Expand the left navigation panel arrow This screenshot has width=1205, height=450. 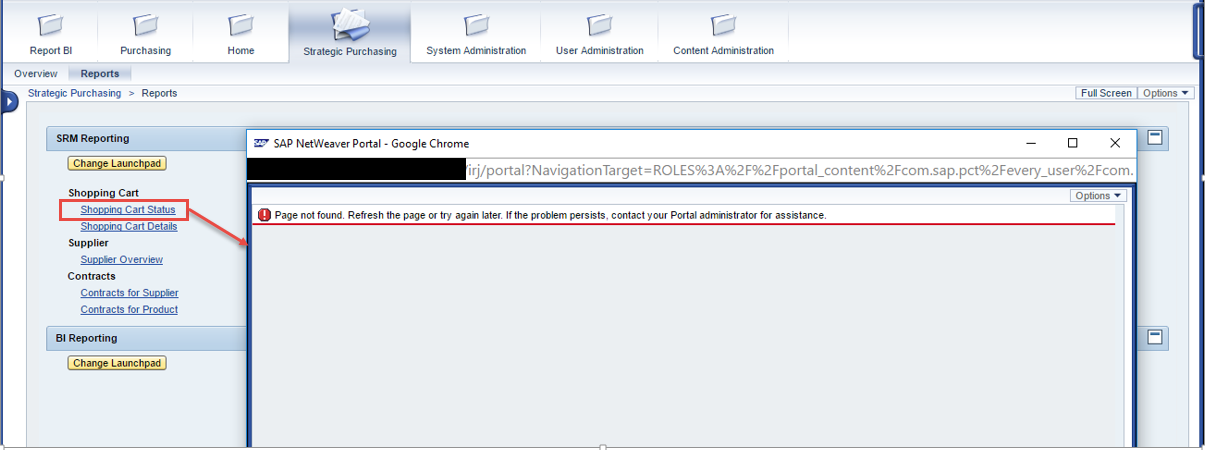(9, 101)
